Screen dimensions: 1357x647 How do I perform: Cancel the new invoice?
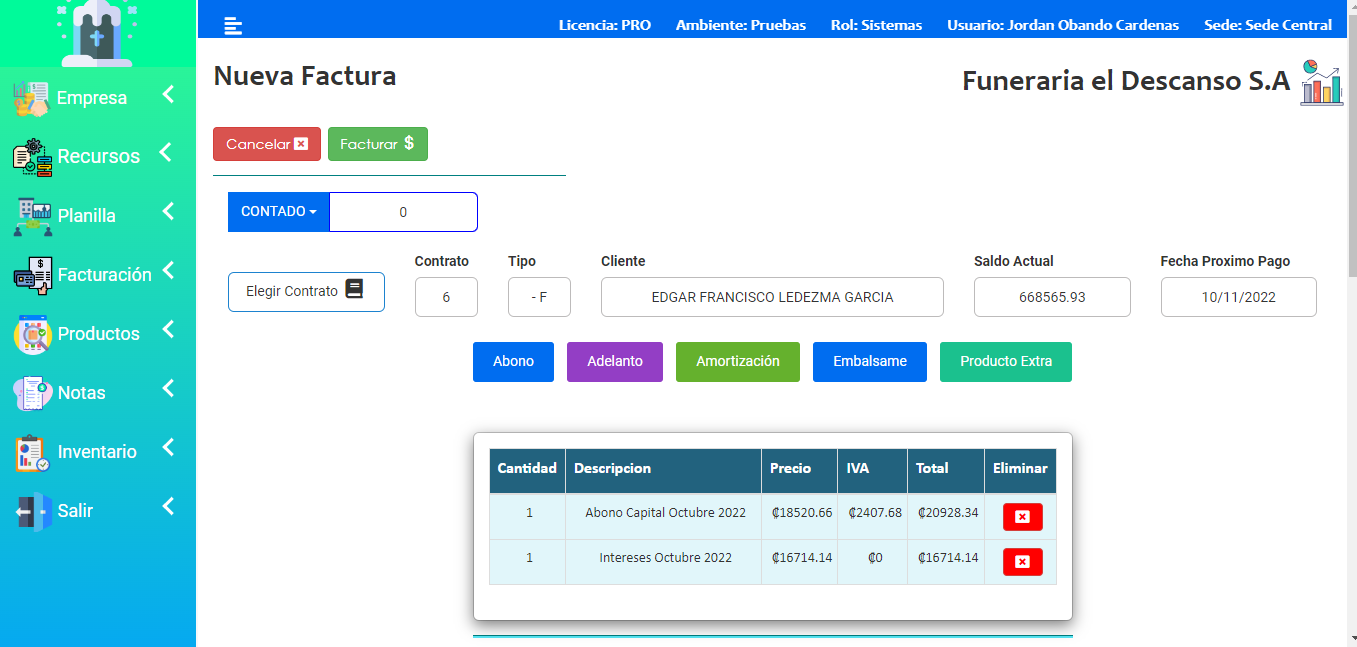click(266, 144)
